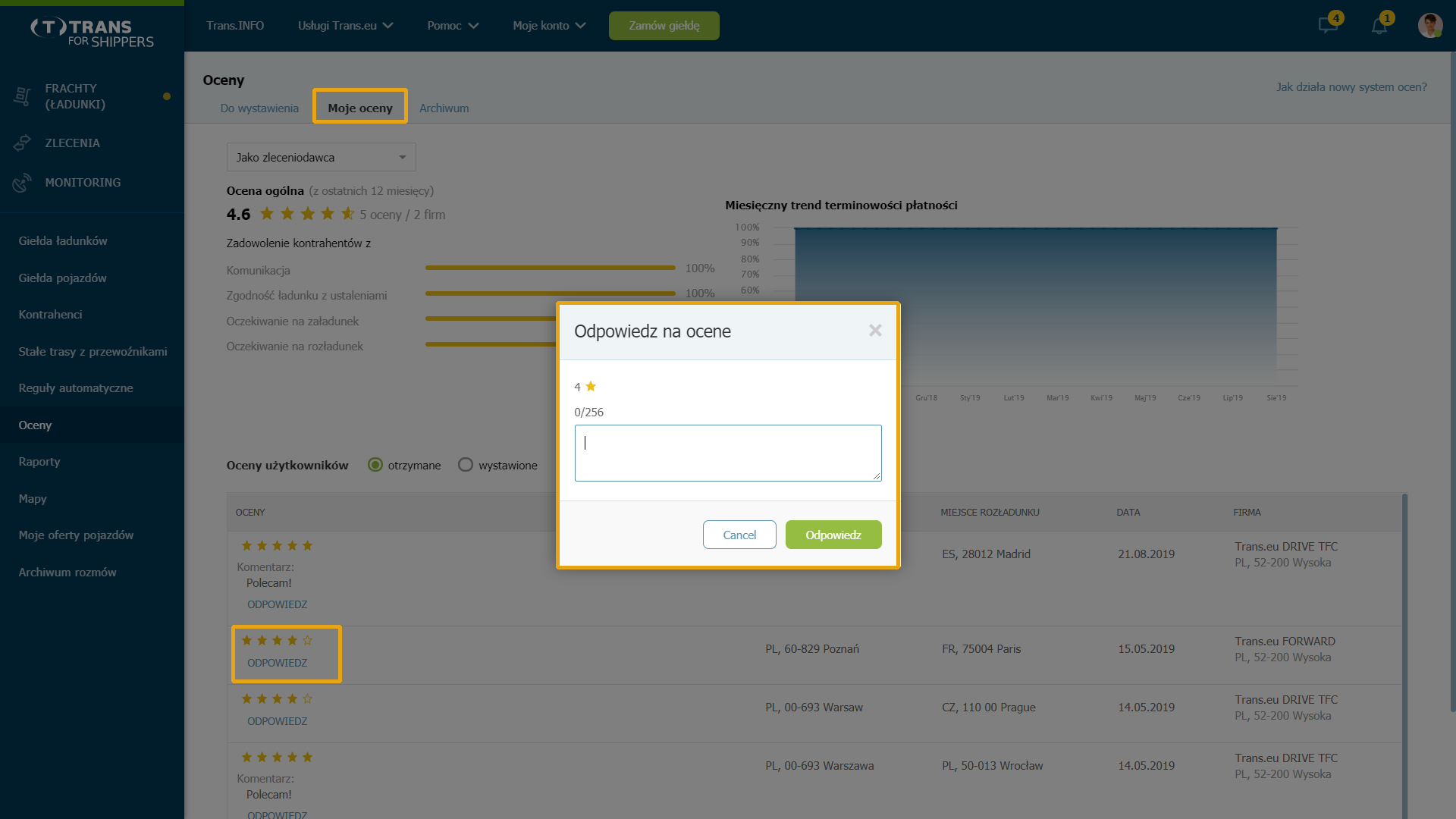Click the green Odpowiedz button
Viewport: 1456px width, 819px height.
[x=833, y=535]
